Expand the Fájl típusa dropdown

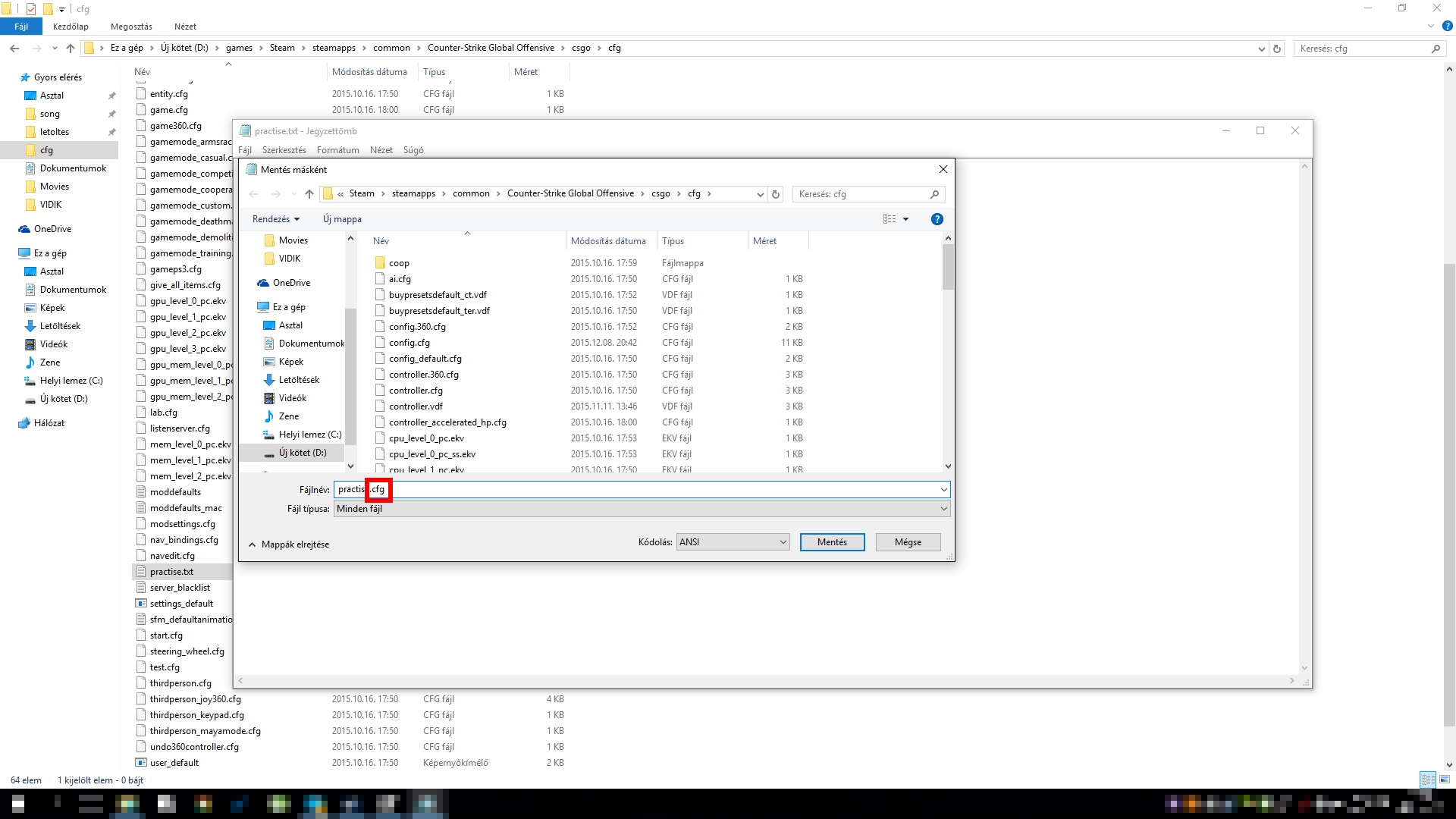pos(642,509)
